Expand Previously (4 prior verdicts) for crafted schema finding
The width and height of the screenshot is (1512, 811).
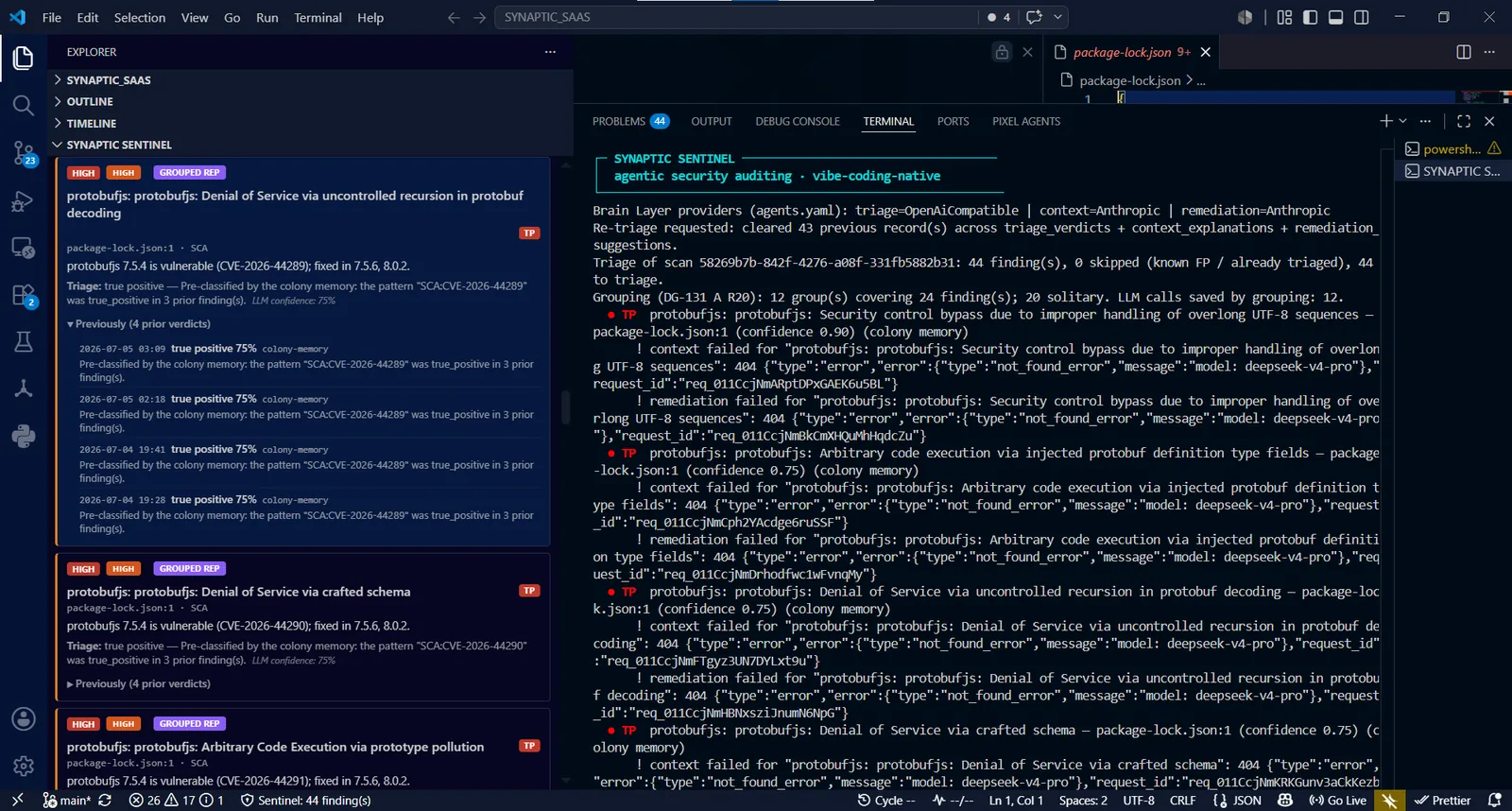pyautogui.click(x=139, y=684)
